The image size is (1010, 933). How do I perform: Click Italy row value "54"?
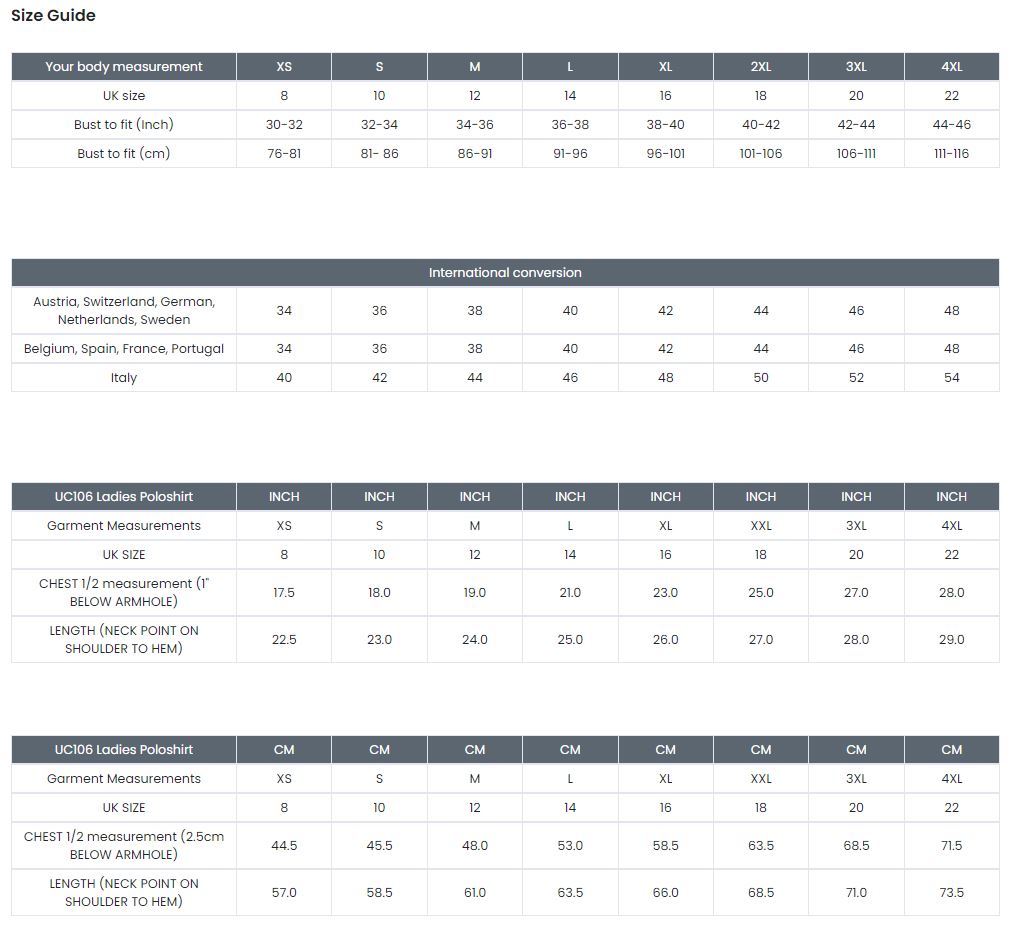pyautogui.click(x=951, y=378)
